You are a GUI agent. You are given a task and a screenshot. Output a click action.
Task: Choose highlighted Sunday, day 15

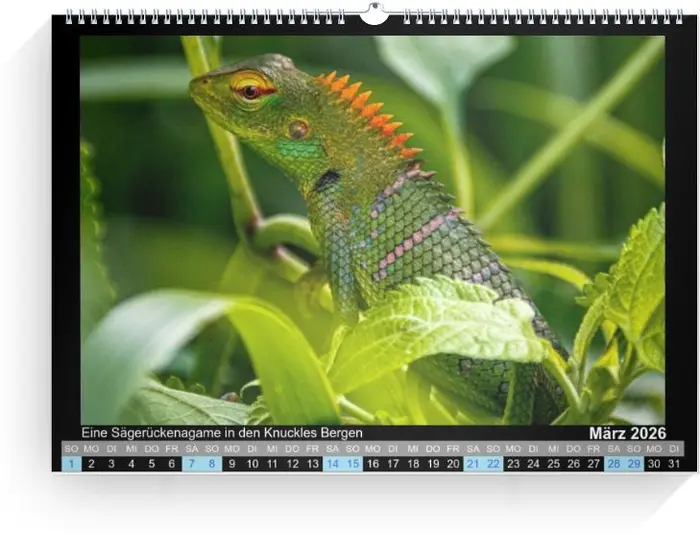pyautogui.click(x=353, y=464)
